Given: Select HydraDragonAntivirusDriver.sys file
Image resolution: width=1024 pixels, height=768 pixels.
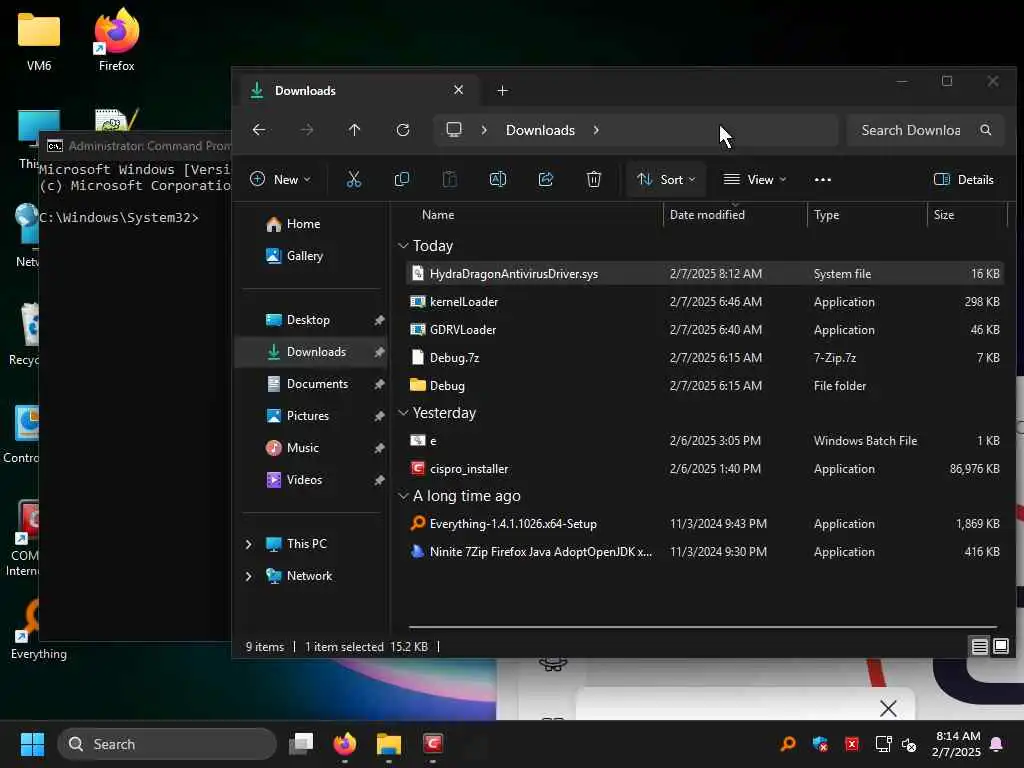Looking at the screenshot, I should (x=705, y=274).
